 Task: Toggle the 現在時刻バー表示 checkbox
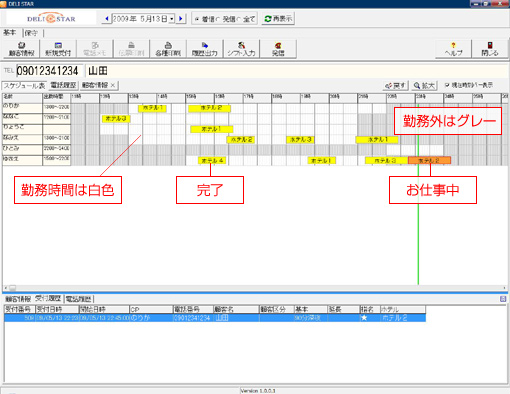tap(447, 85)
